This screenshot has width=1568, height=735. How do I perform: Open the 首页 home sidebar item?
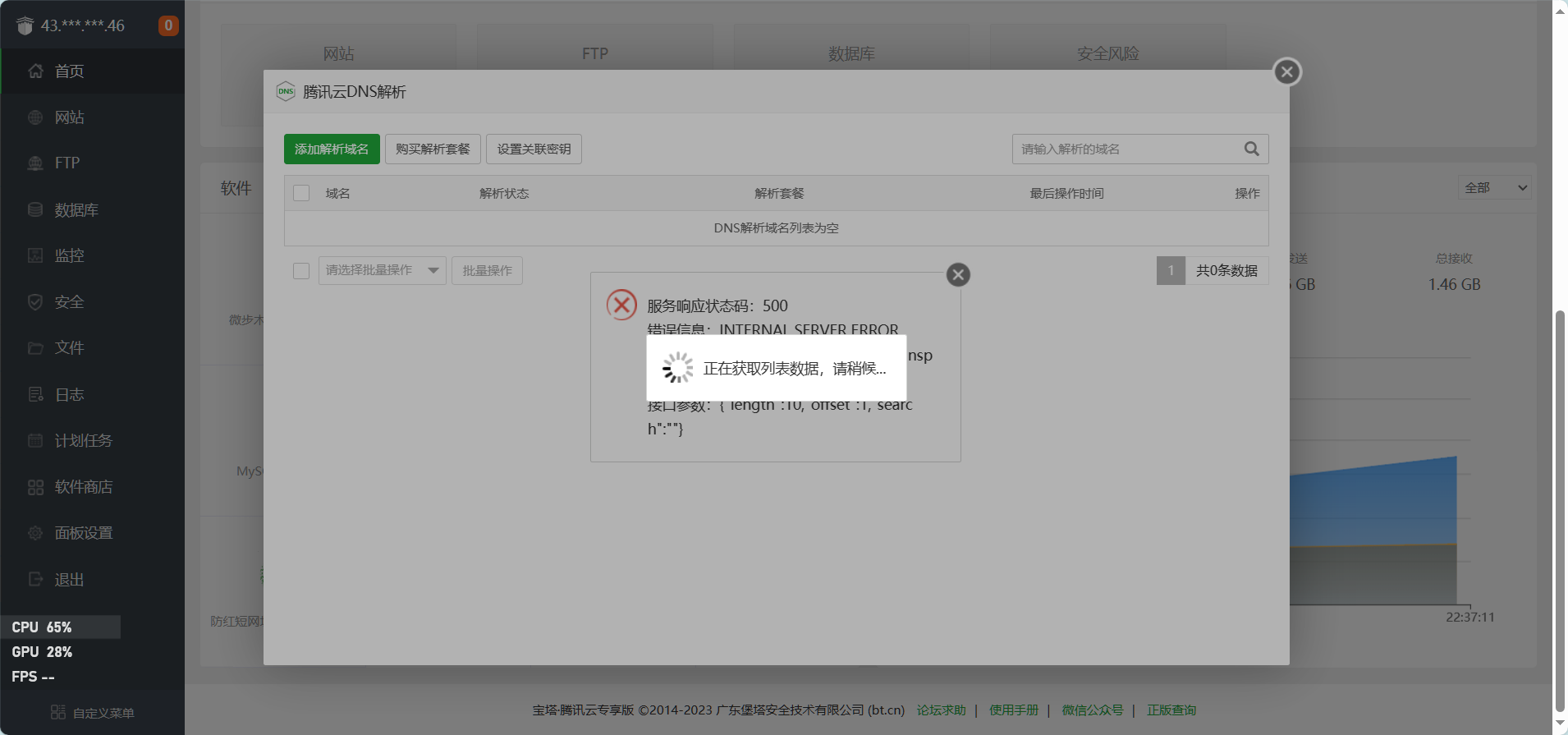click(92, 71)
